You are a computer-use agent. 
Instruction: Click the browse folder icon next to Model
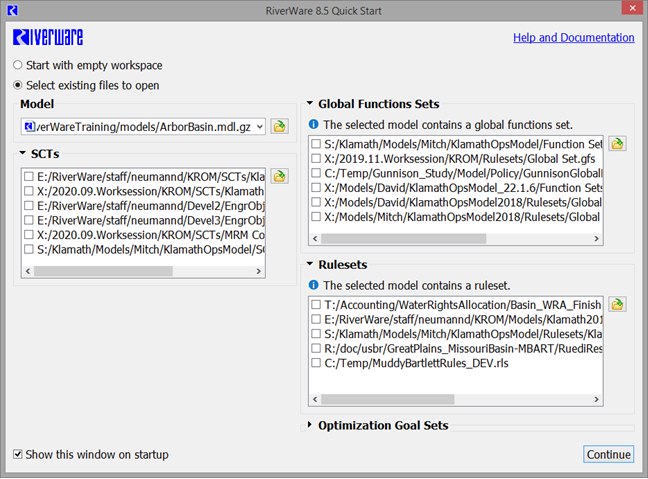(x=279, y=126)
